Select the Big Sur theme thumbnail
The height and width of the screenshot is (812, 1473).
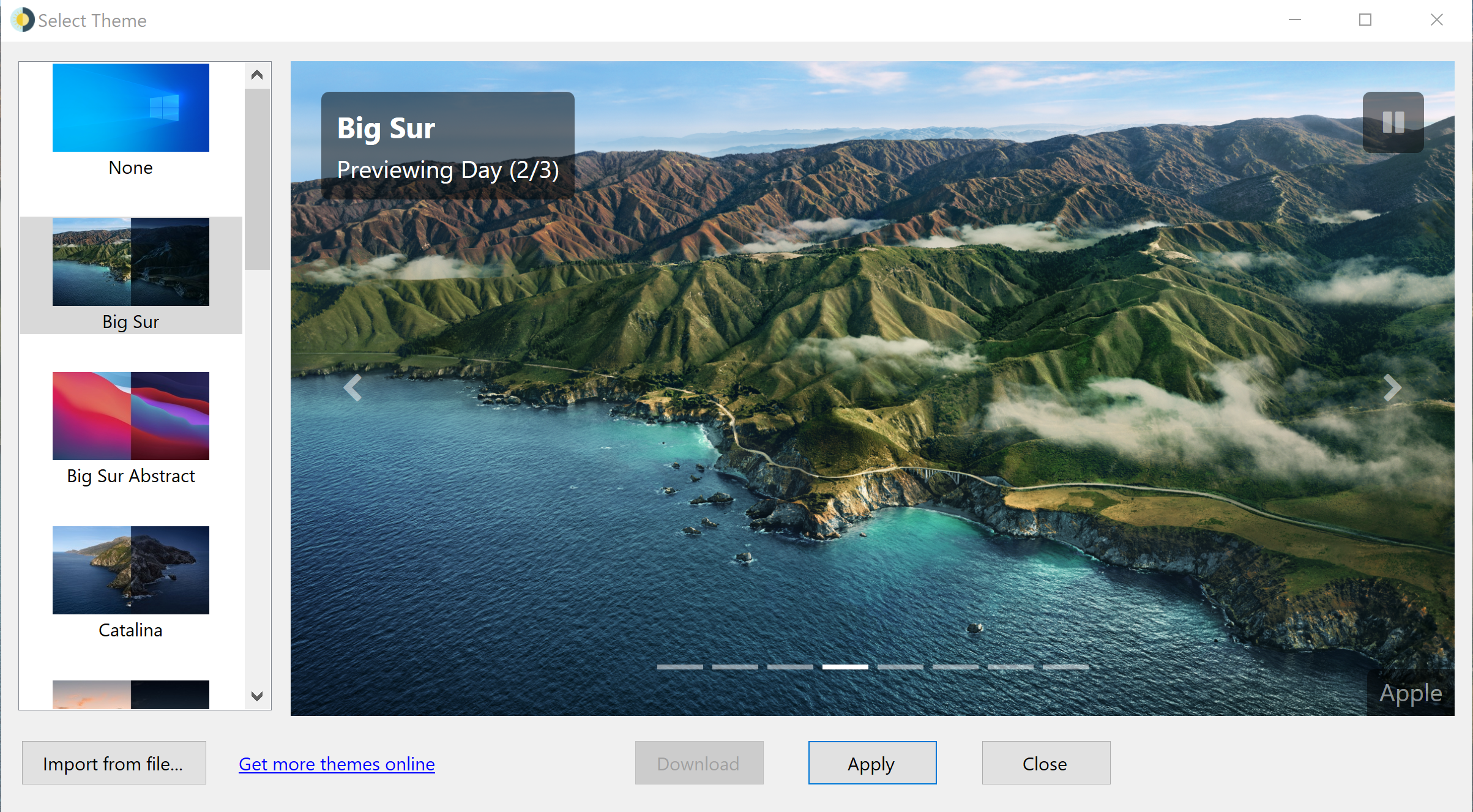pyautogui.click(x=130, y=263)
